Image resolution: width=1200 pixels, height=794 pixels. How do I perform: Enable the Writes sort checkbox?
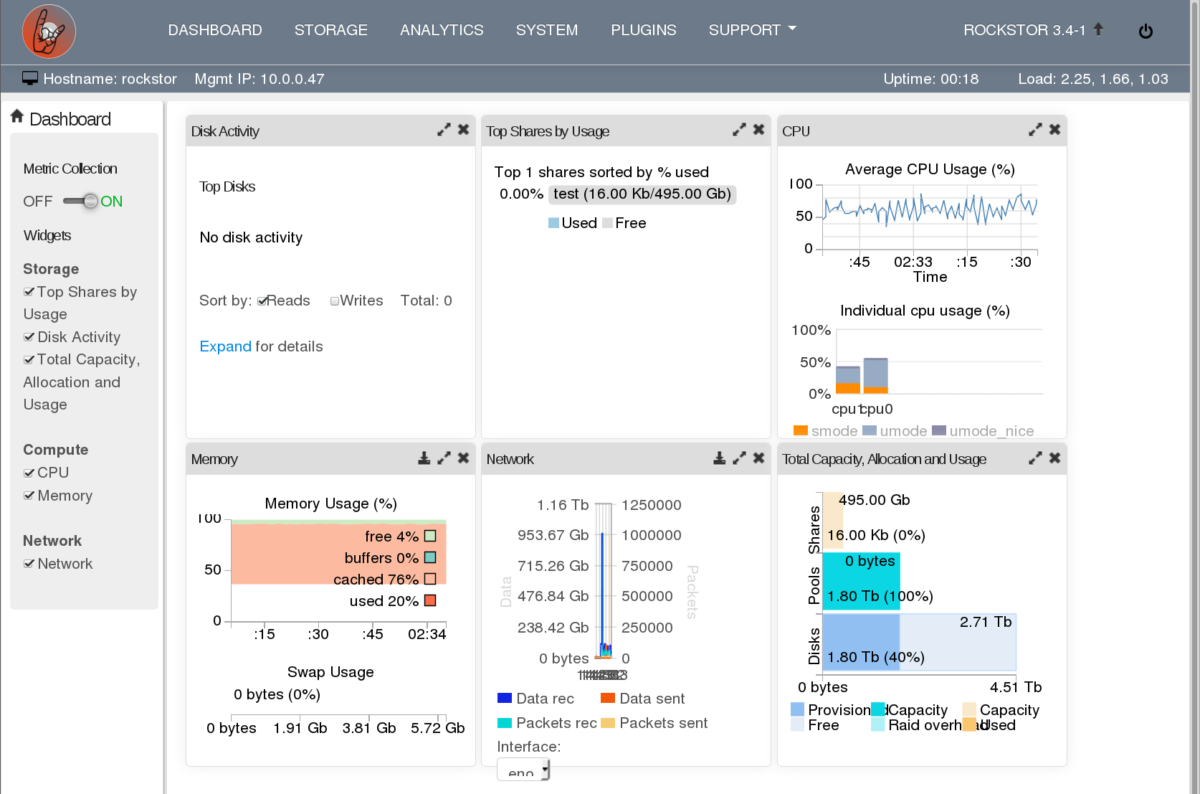click(x=335, y=301)
